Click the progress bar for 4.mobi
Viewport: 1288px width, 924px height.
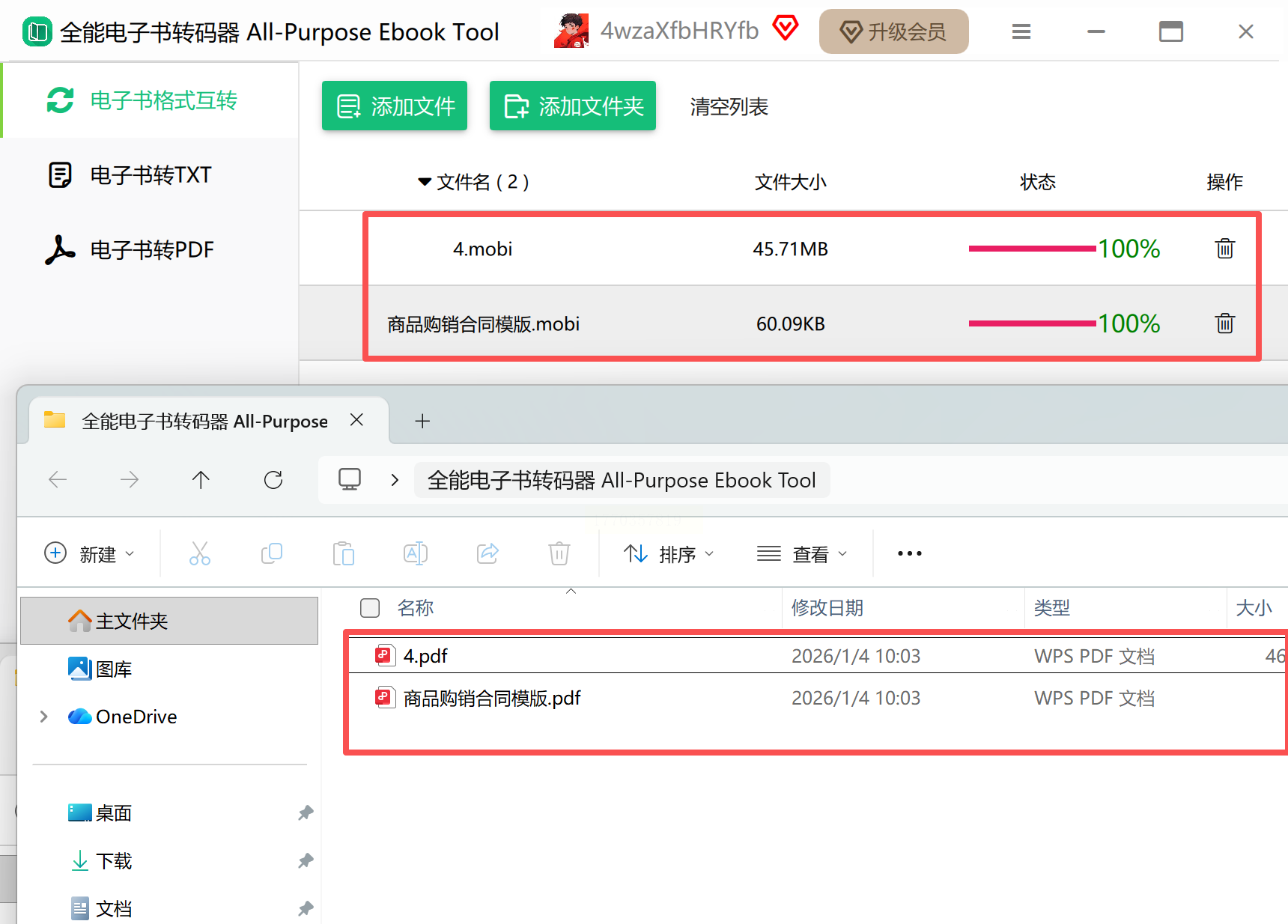point(1033,249)
